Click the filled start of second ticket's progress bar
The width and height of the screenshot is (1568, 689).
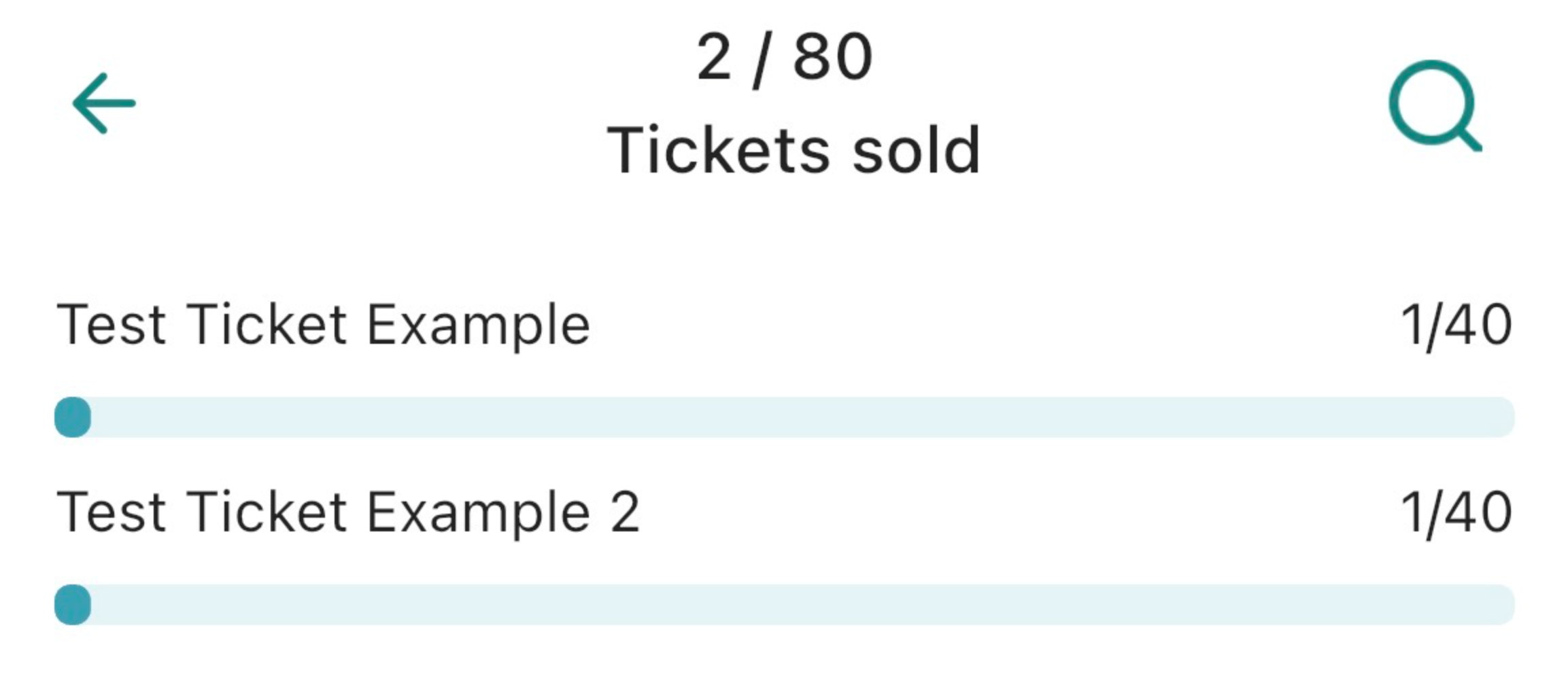[x=73, y=605]
